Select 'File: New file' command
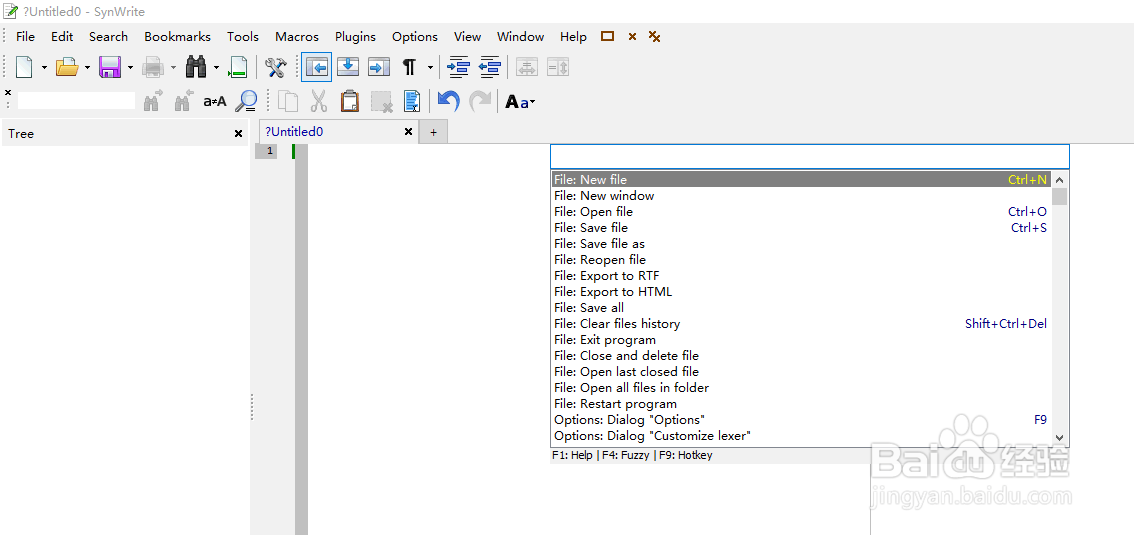This screenshot has height=535, width=1134. pos(801,179)
